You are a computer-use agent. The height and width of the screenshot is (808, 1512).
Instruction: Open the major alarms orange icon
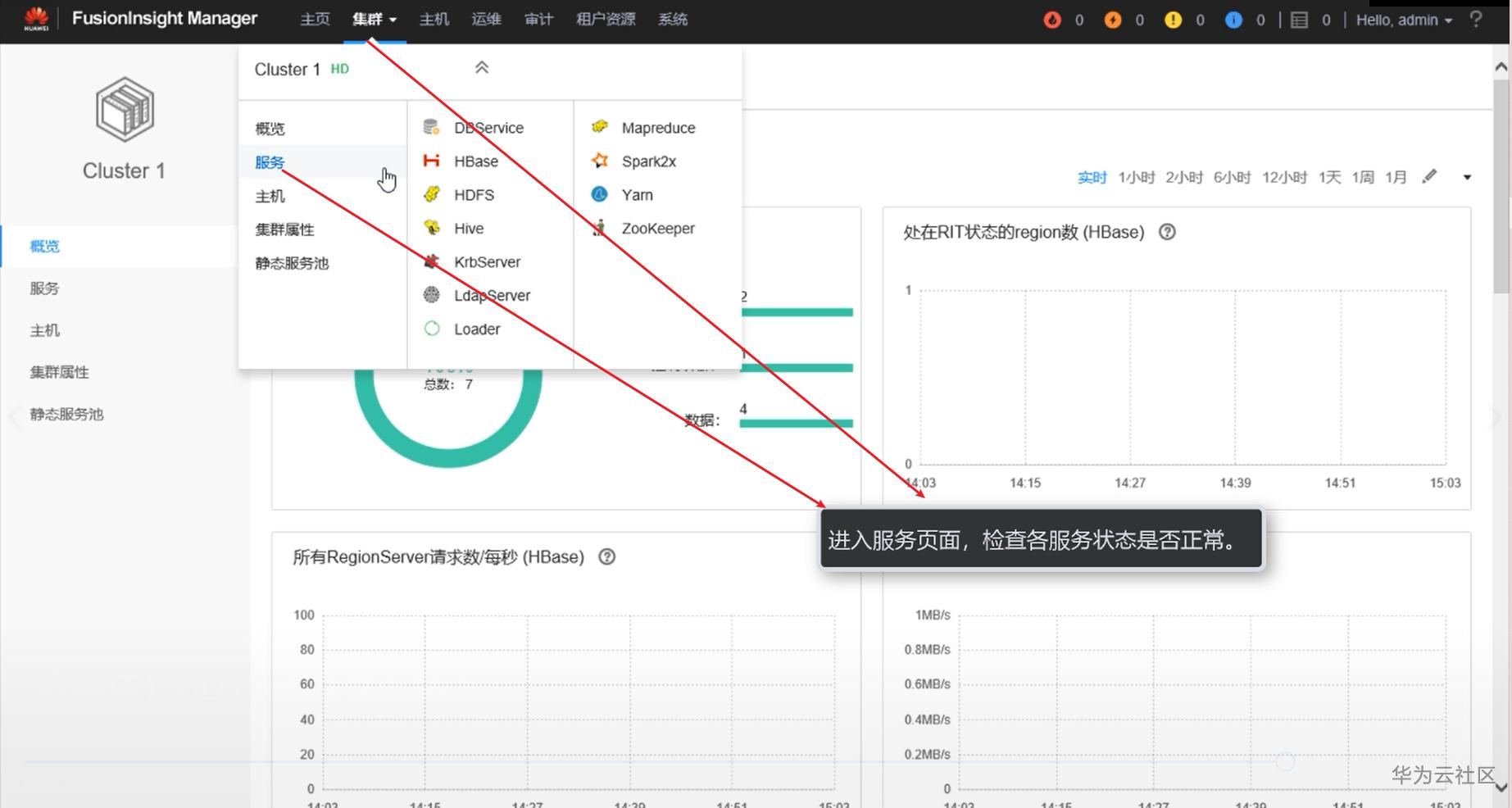pyautogui.click(x=1112, y=20)
